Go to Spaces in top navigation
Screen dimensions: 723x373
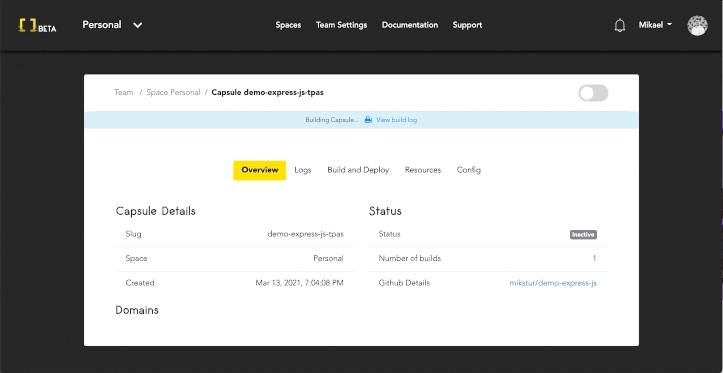[288, 25]
